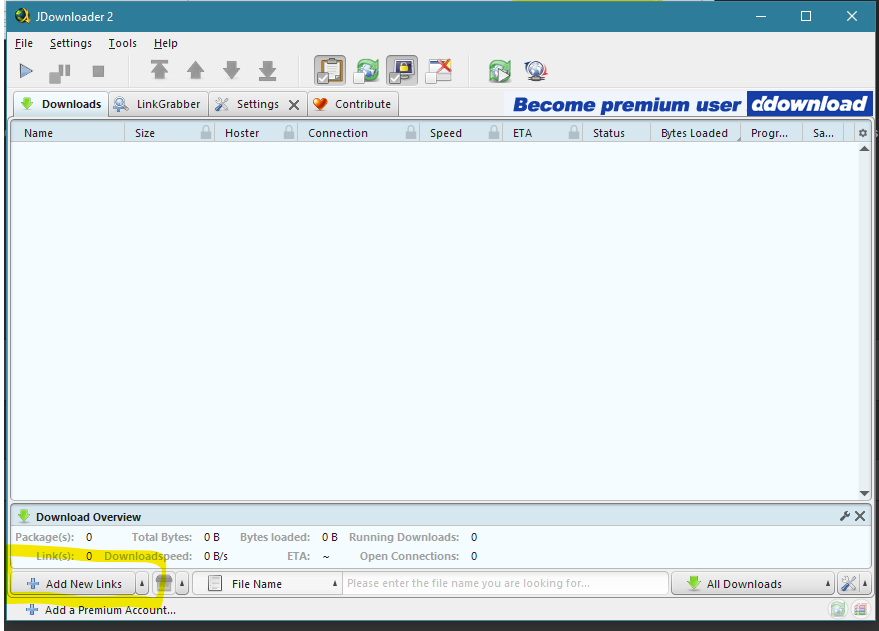Viewport: 879px width, 631px height.
Task: Toggle auto reconnect globe checkbox icon
Action: coord(366,71)
